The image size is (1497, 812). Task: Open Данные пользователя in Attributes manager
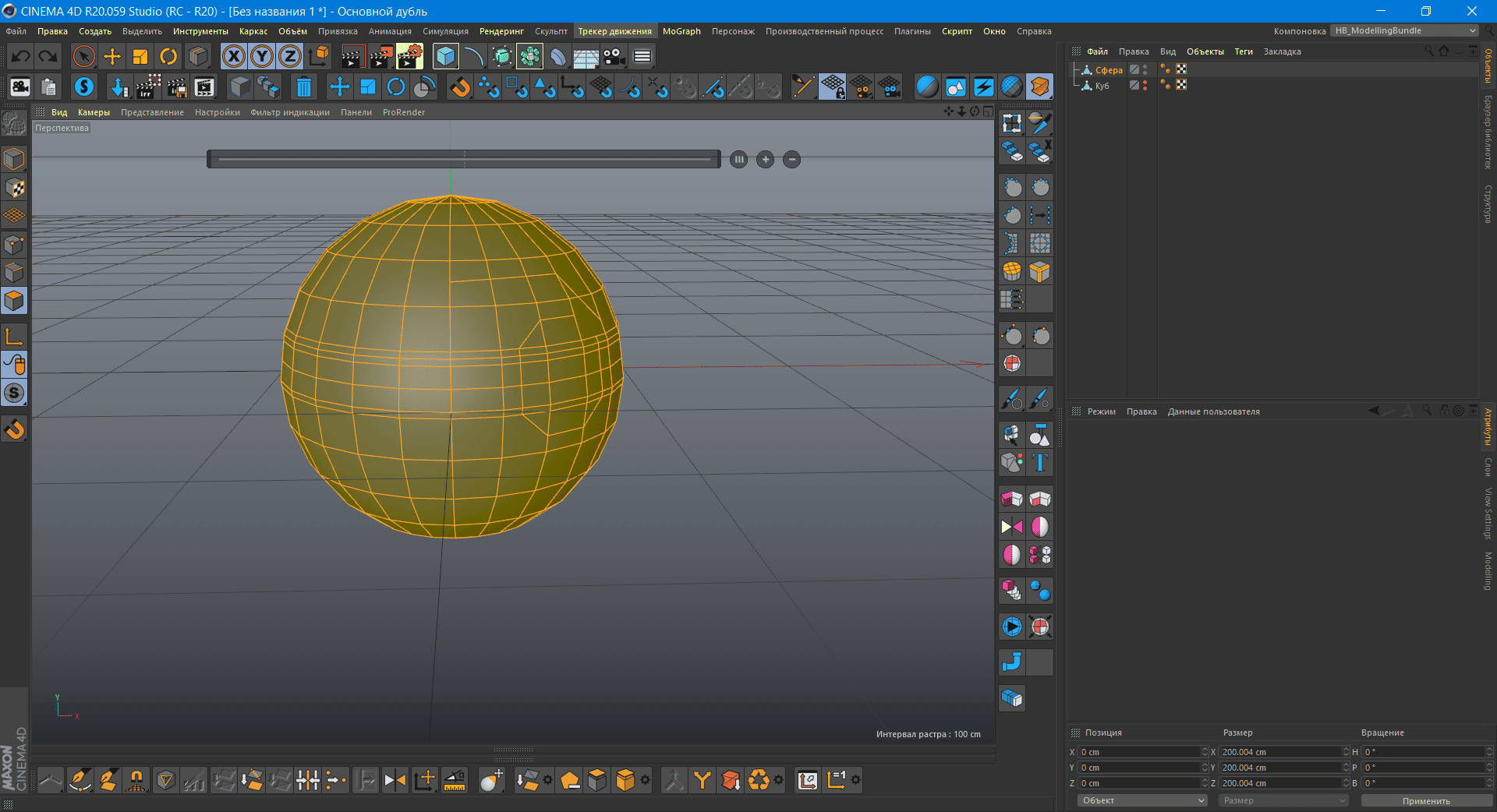(1213, 411)
